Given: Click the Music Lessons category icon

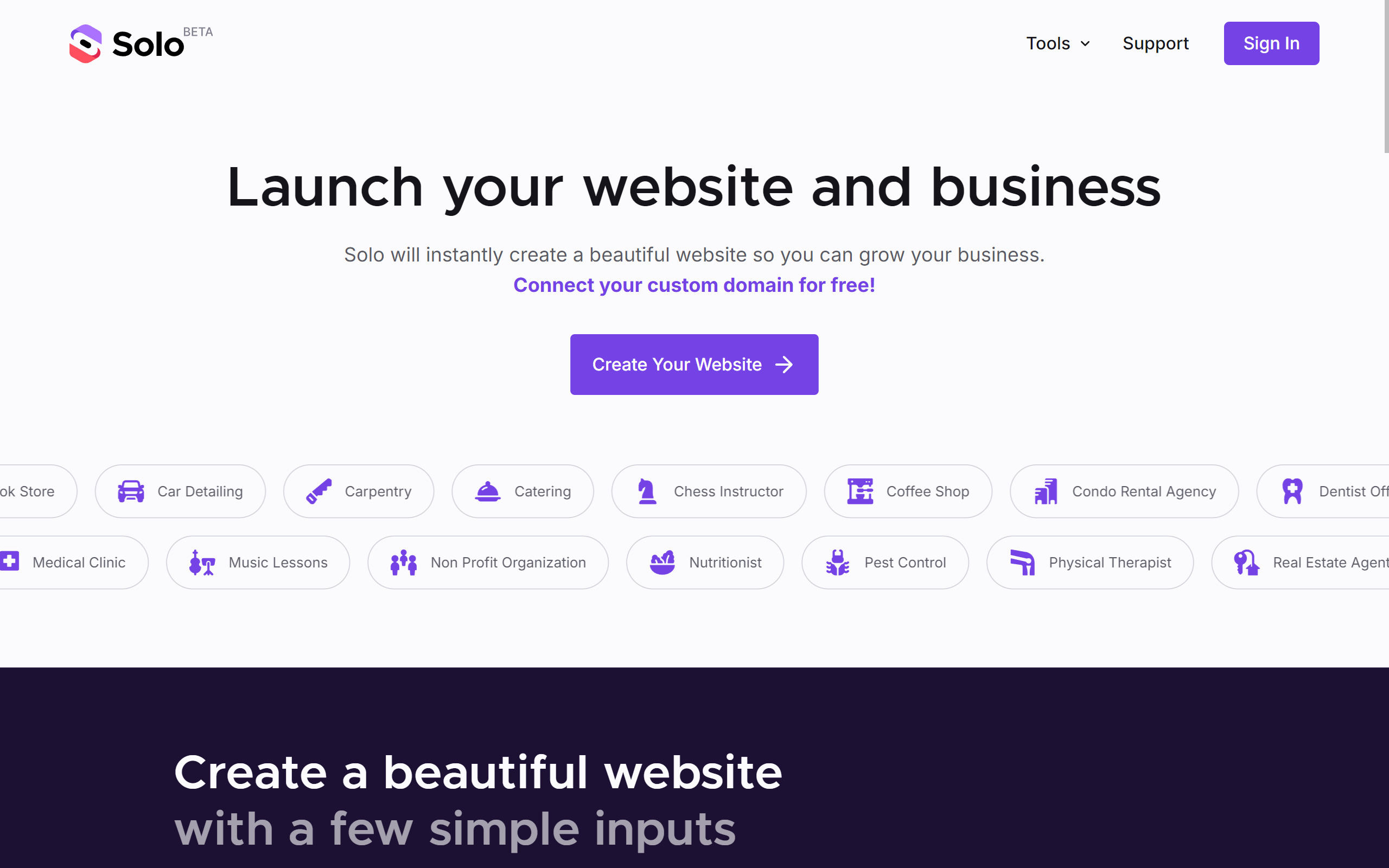Looking at the screenshot, I should [x=201, y=561].
